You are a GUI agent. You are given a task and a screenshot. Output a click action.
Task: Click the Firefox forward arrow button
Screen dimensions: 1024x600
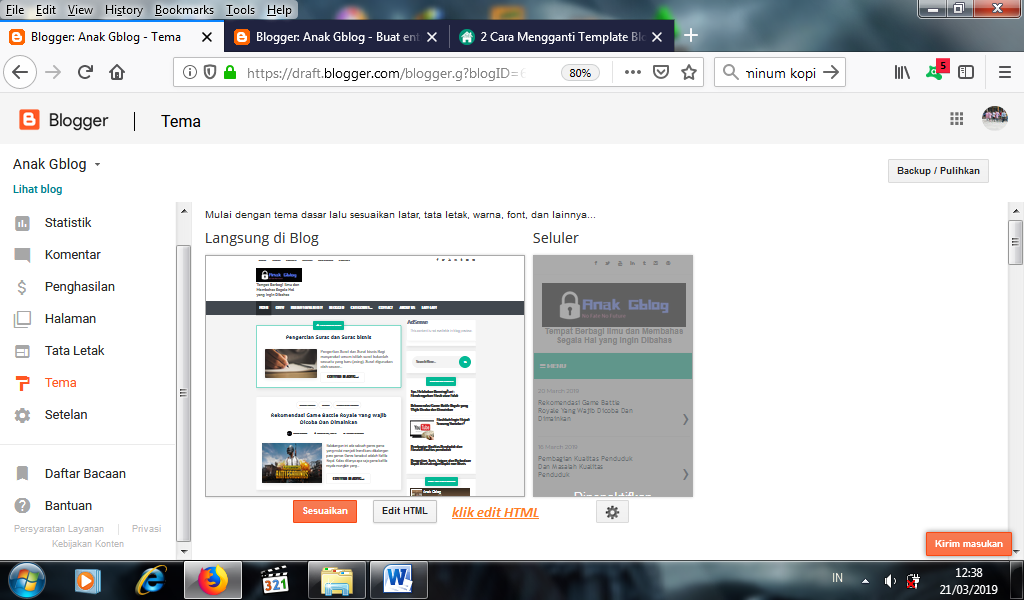pos(53,72)
